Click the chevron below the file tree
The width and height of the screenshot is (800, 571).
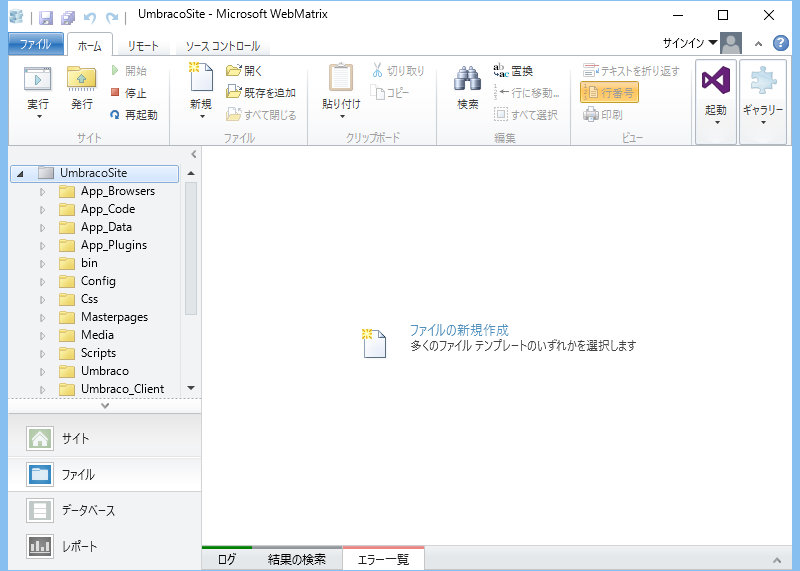click(x=105, y=406)
